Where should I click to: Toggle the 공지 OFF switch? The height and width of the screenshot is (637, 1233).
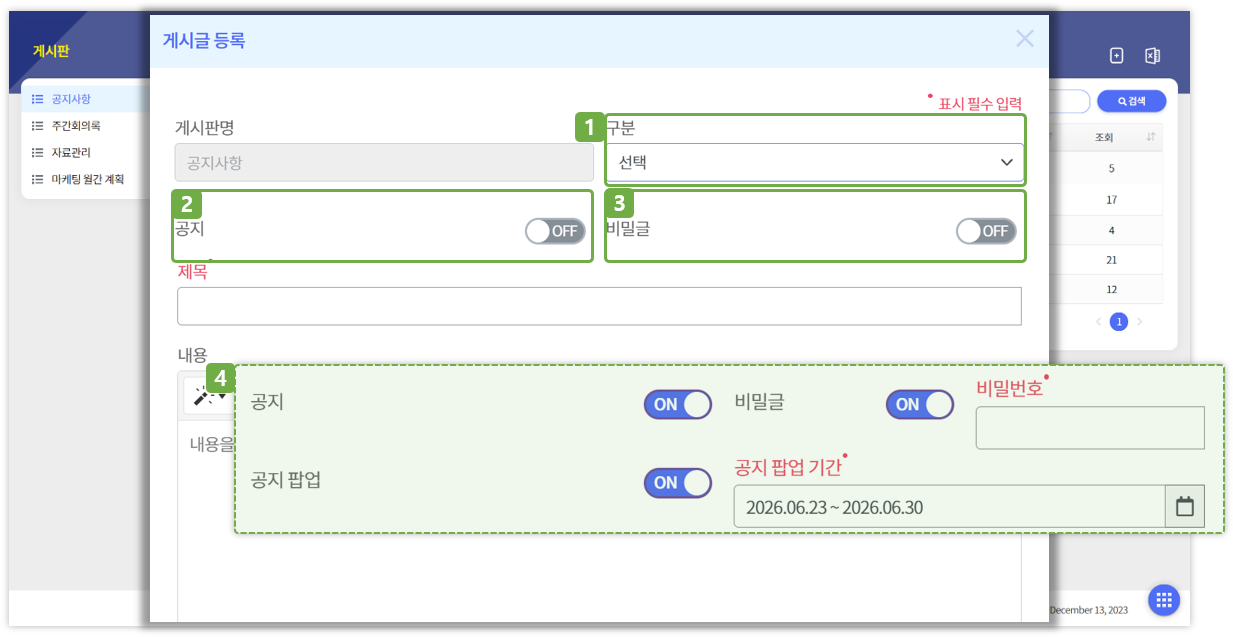coord(555,231)
